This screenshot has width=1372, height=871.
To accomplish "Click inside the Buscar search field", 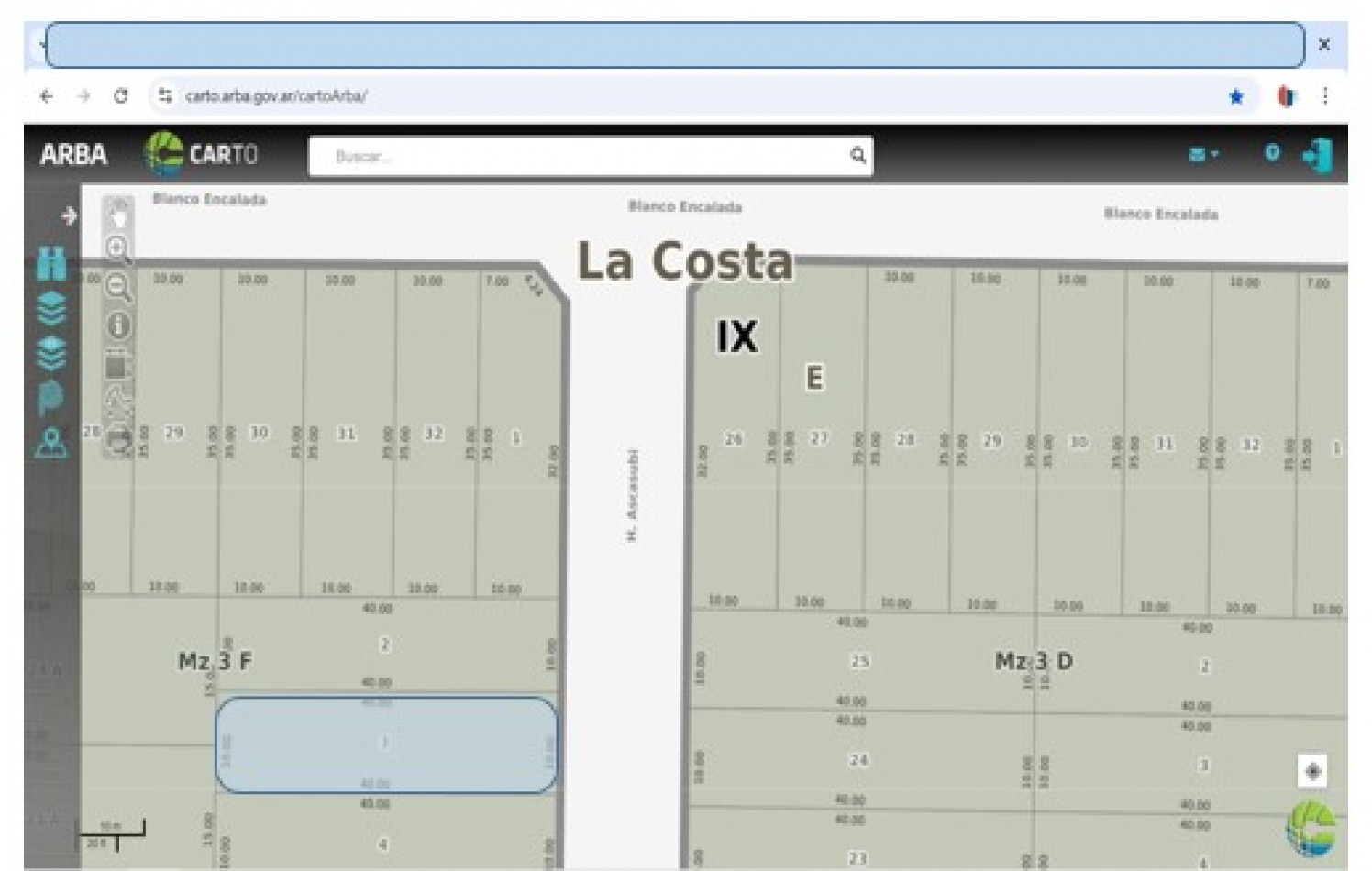I will (x=578, y=157).
